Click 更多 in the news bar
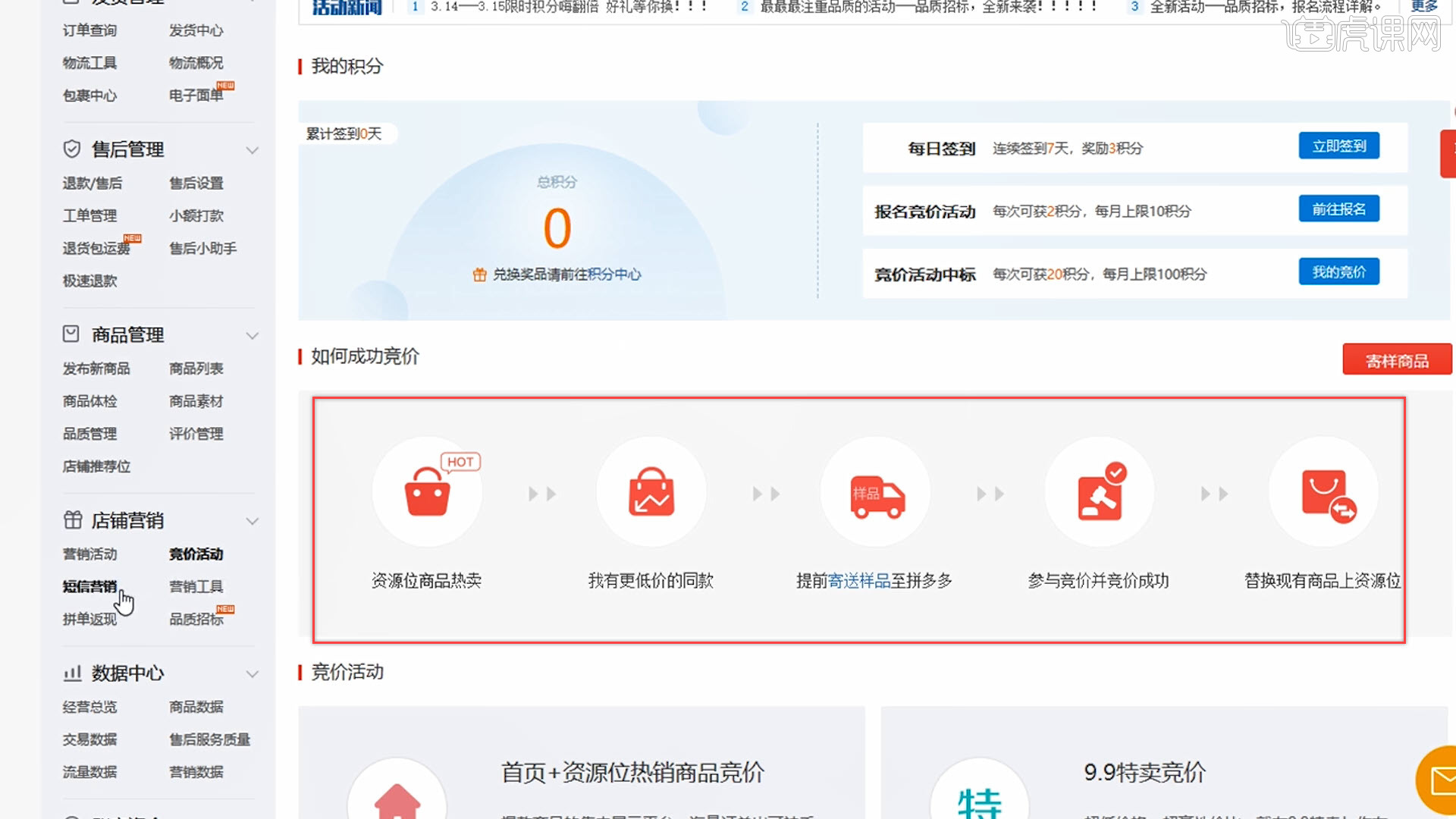This screenshot has width=1456, height=819. click(x=1424, y=7)
